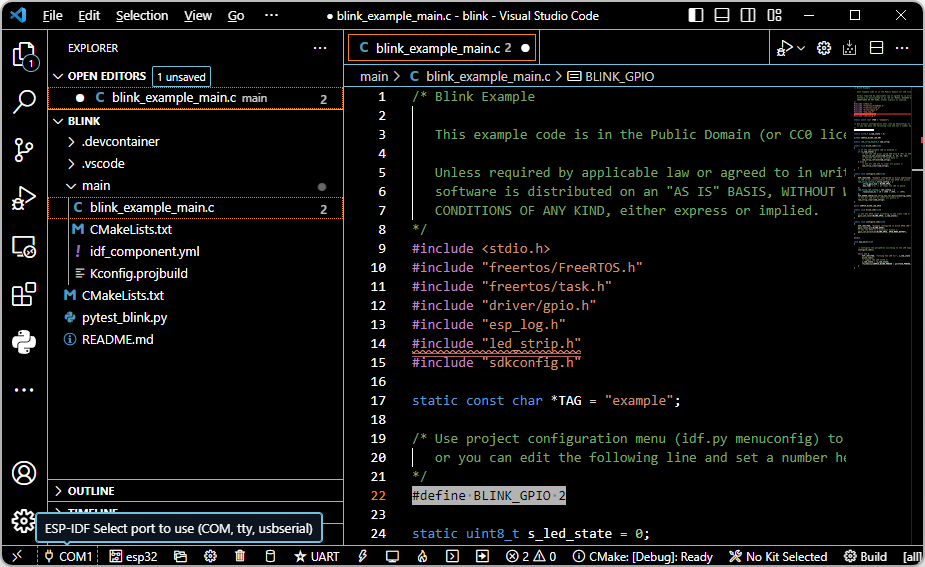Click the CMake Build button

pyautogui.click(x=865, y=556)
